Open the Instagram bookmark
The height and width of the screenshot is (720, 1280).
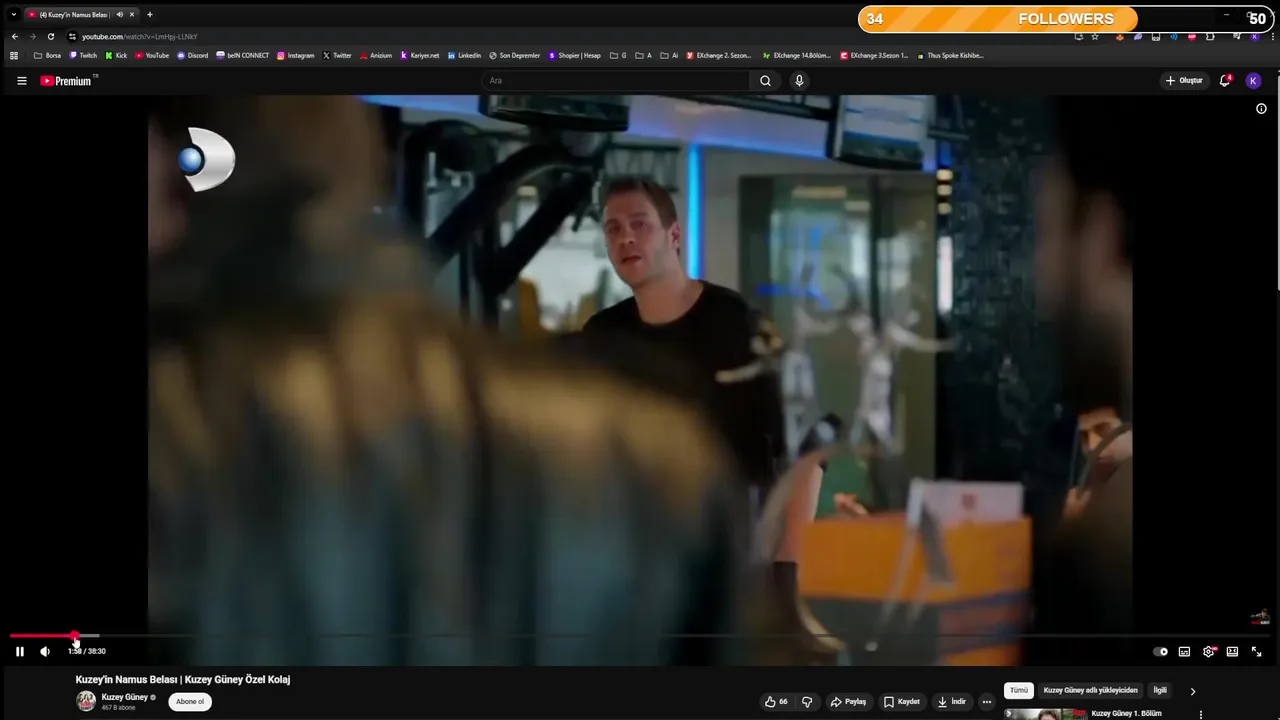(x=295, y=55)
